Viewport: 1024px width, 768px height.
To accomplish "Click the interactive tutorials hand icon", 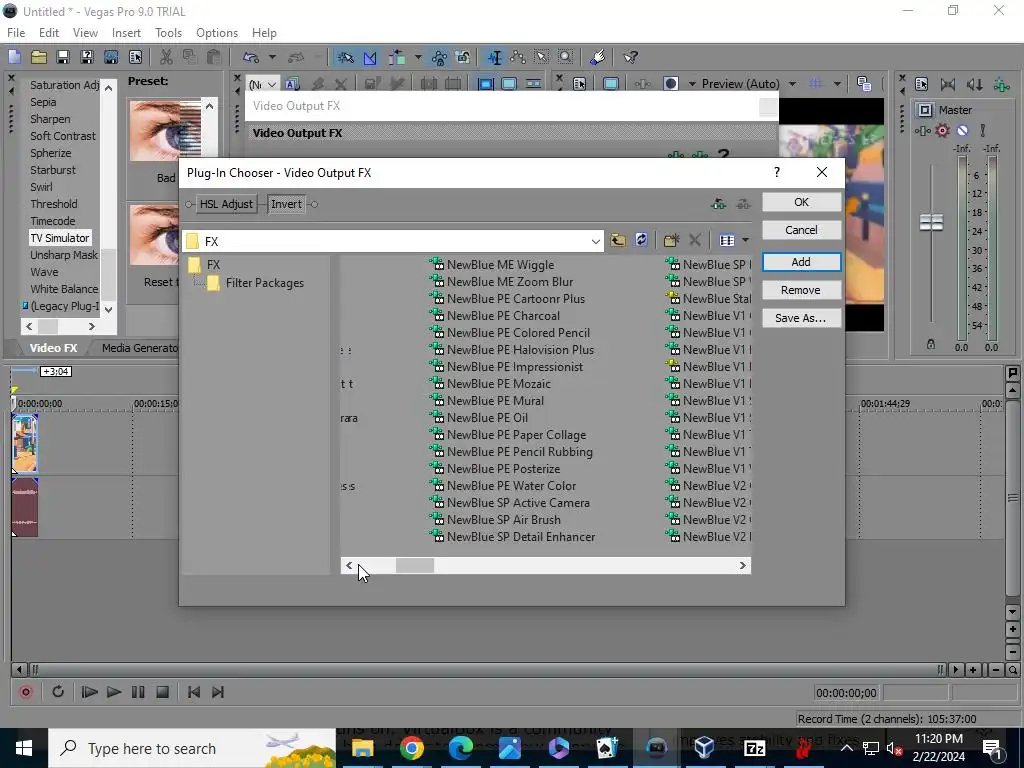I will 598,57.
